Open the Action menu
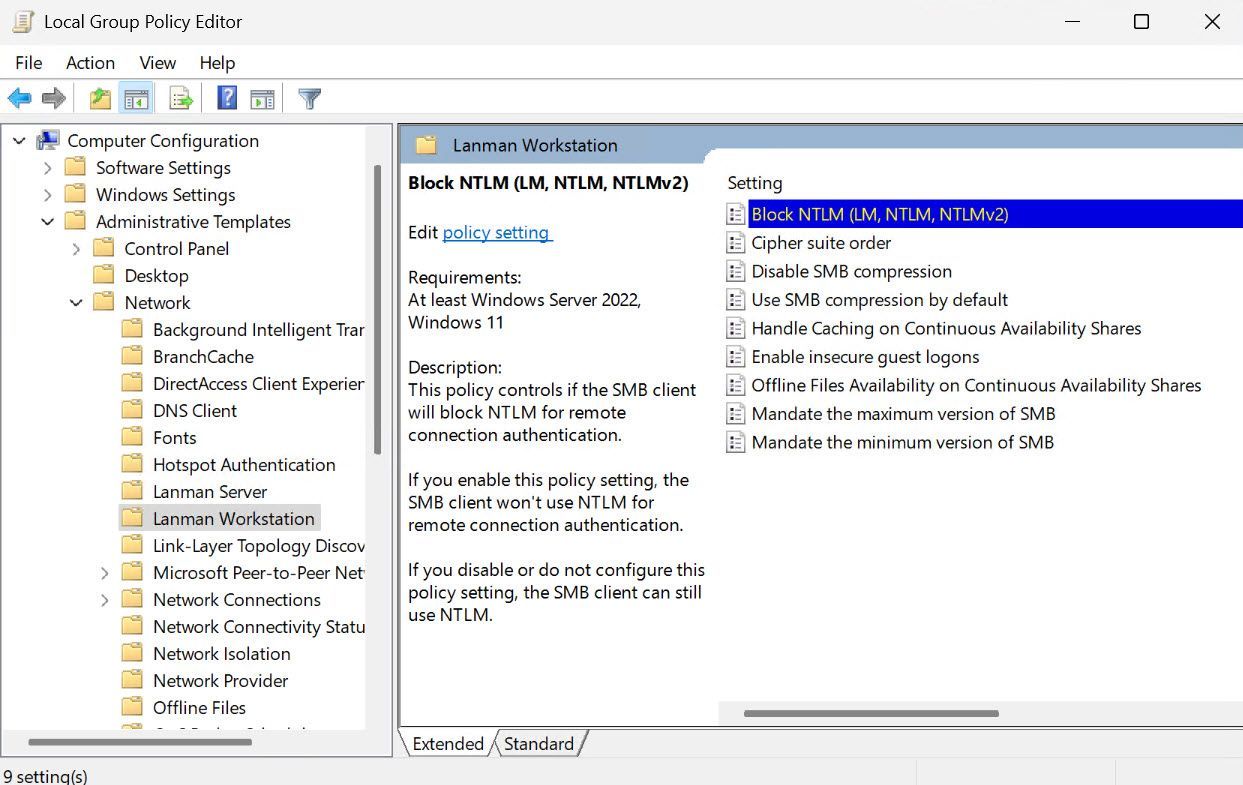Viewport: 1243px width, 785px height. tap(90, 62)
